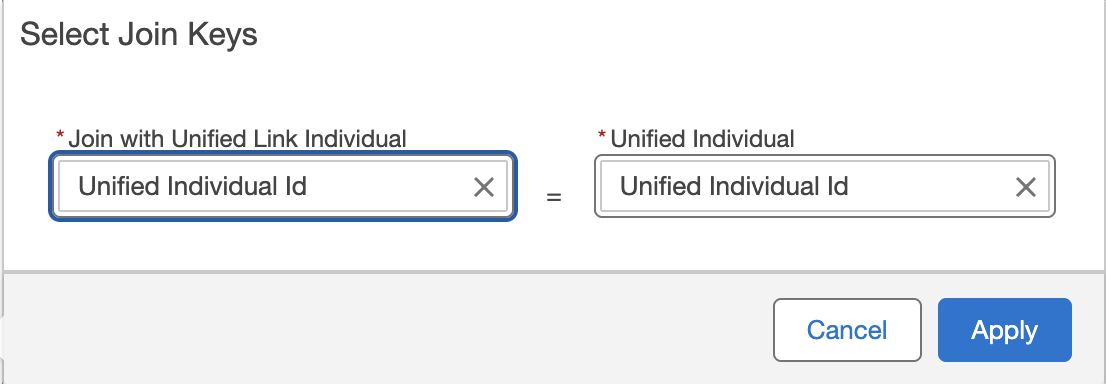Clear the Join with Unified Link Individual field

(484, 187)
